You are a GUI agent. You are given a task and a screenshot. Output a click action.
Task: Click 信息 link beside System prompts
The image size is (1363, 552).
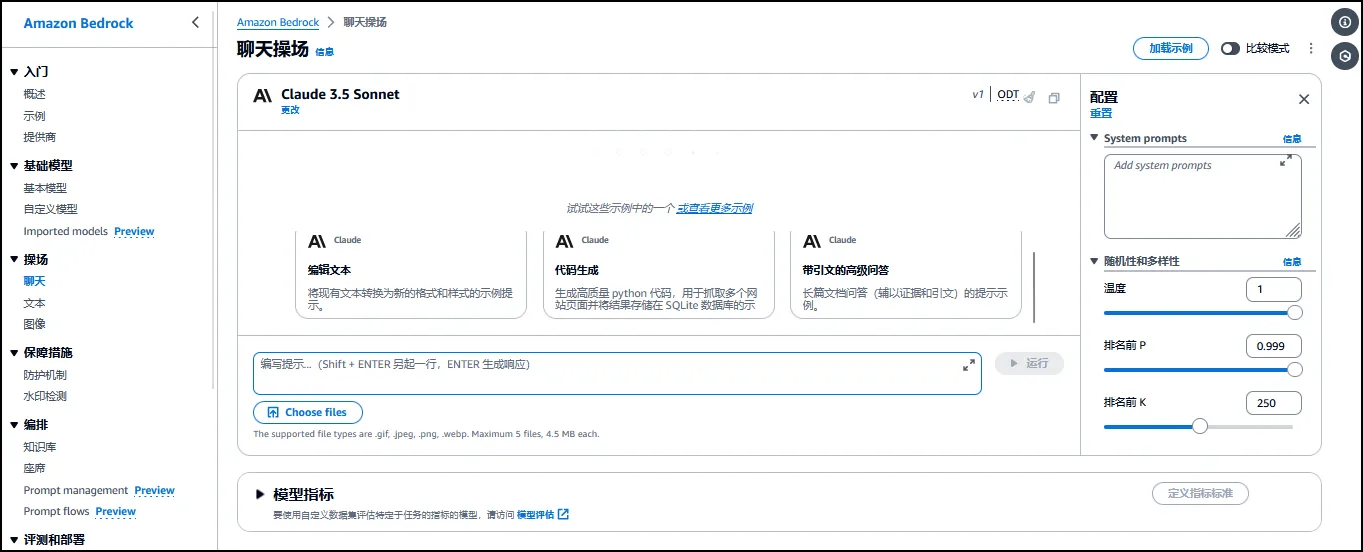click(x=1292, y=139)
